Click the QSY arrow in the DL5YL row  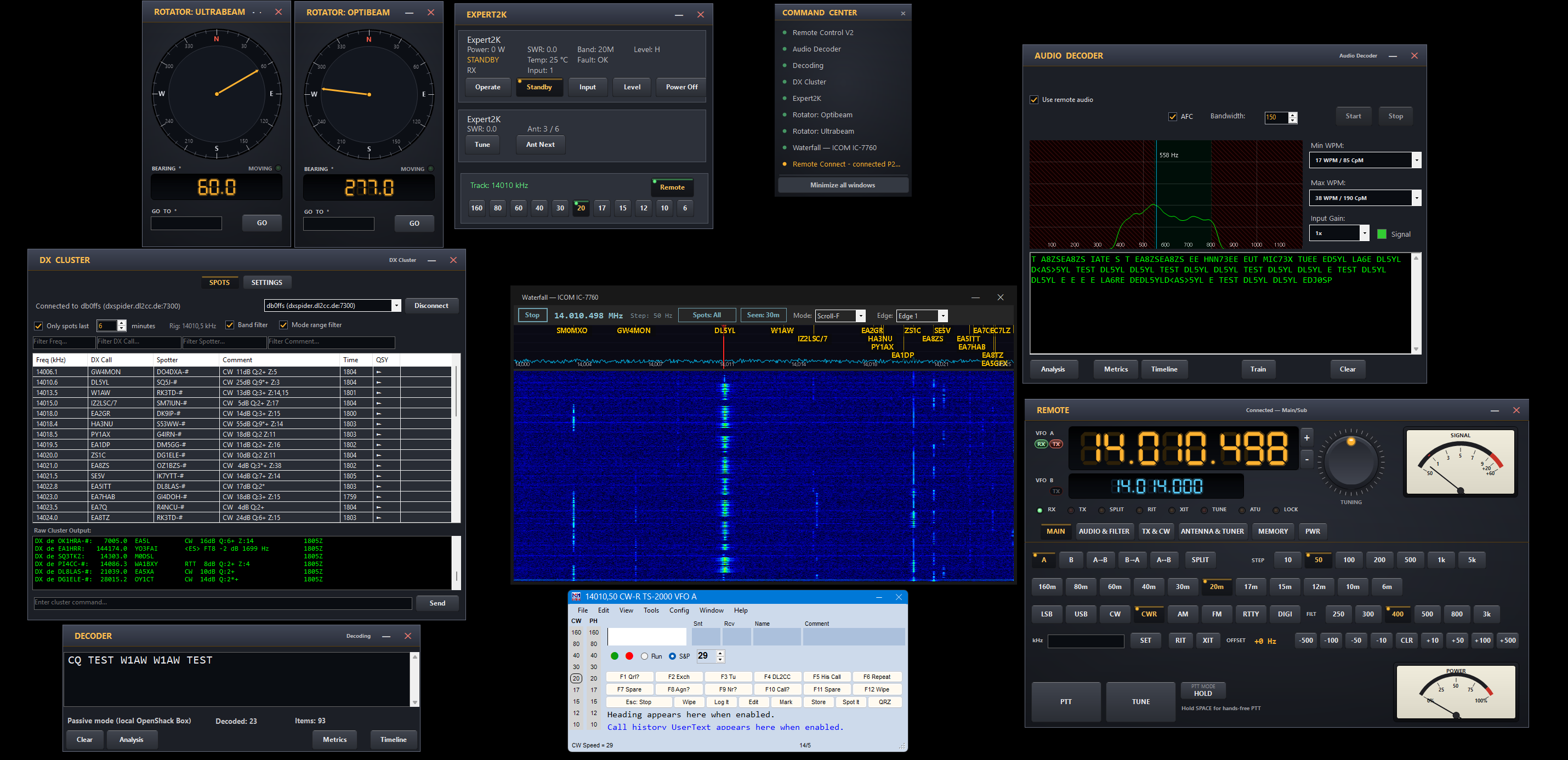pyautogui.click(x=379, y=382)
